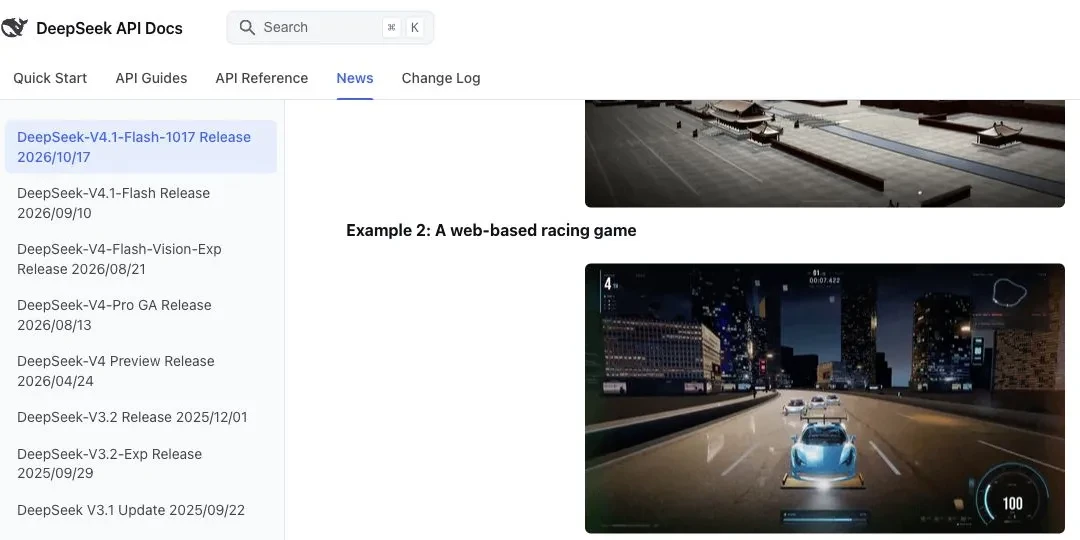Click the K shortcut key badge in the search box

(415, 28)
